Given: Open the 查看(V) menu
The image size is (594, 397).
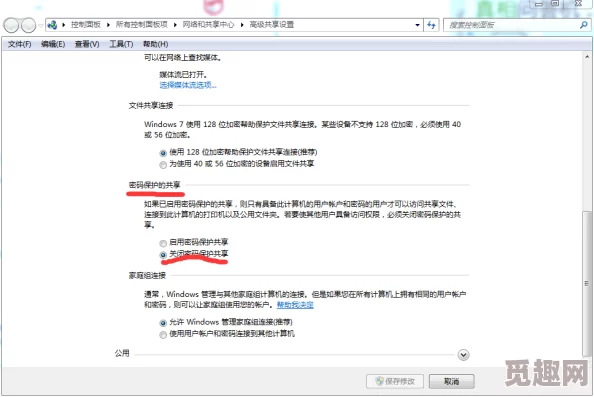Looking at the screenshot, I should [87, 44].
